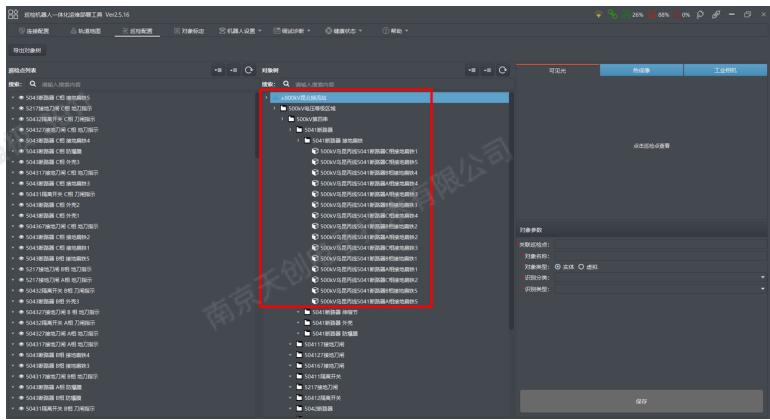Expand all nodes in object tree header
This screenshot has width=770, height=420.
pos(471,70)
